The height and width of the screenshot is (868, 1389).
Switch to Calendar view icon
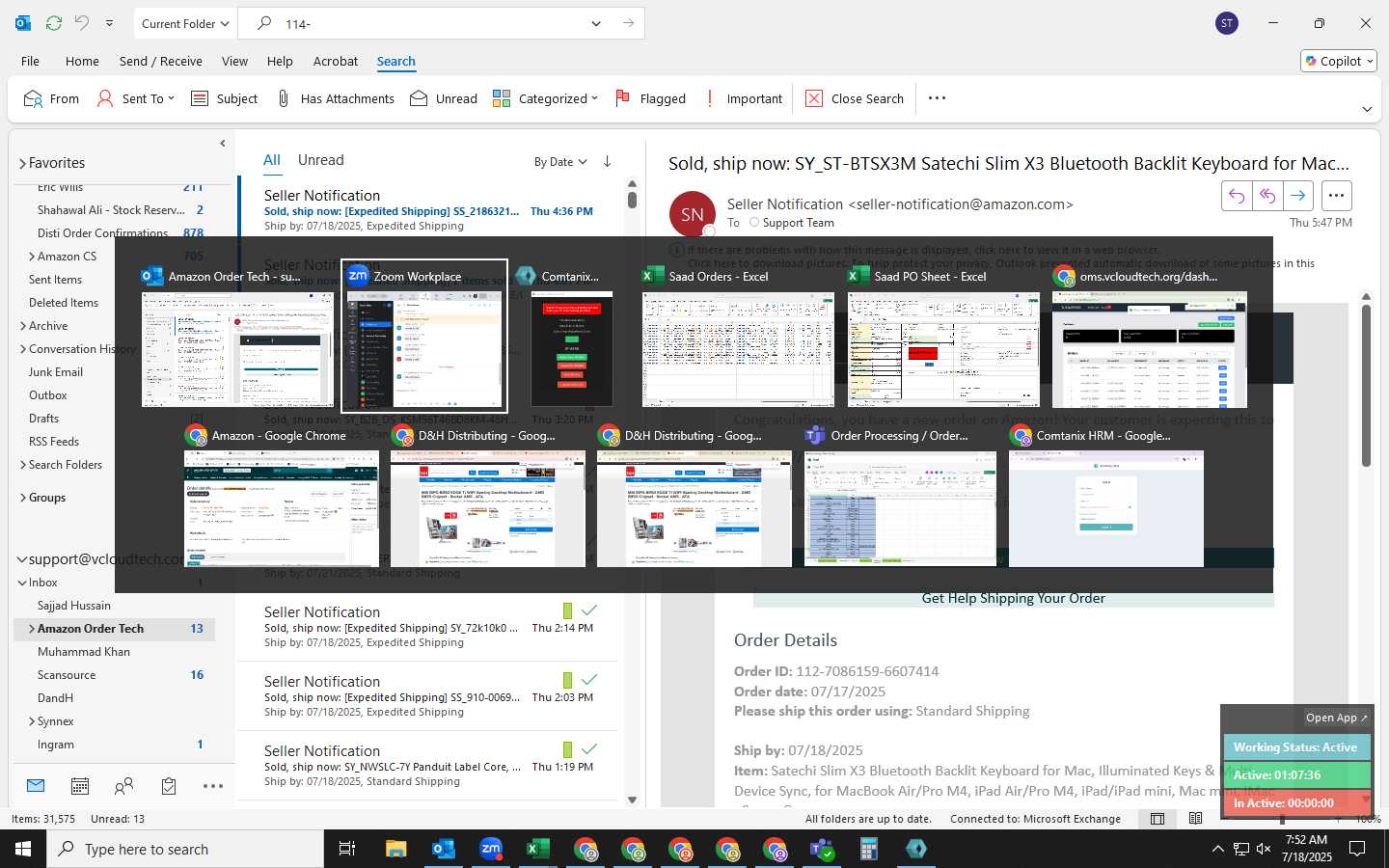pos(80,786)
